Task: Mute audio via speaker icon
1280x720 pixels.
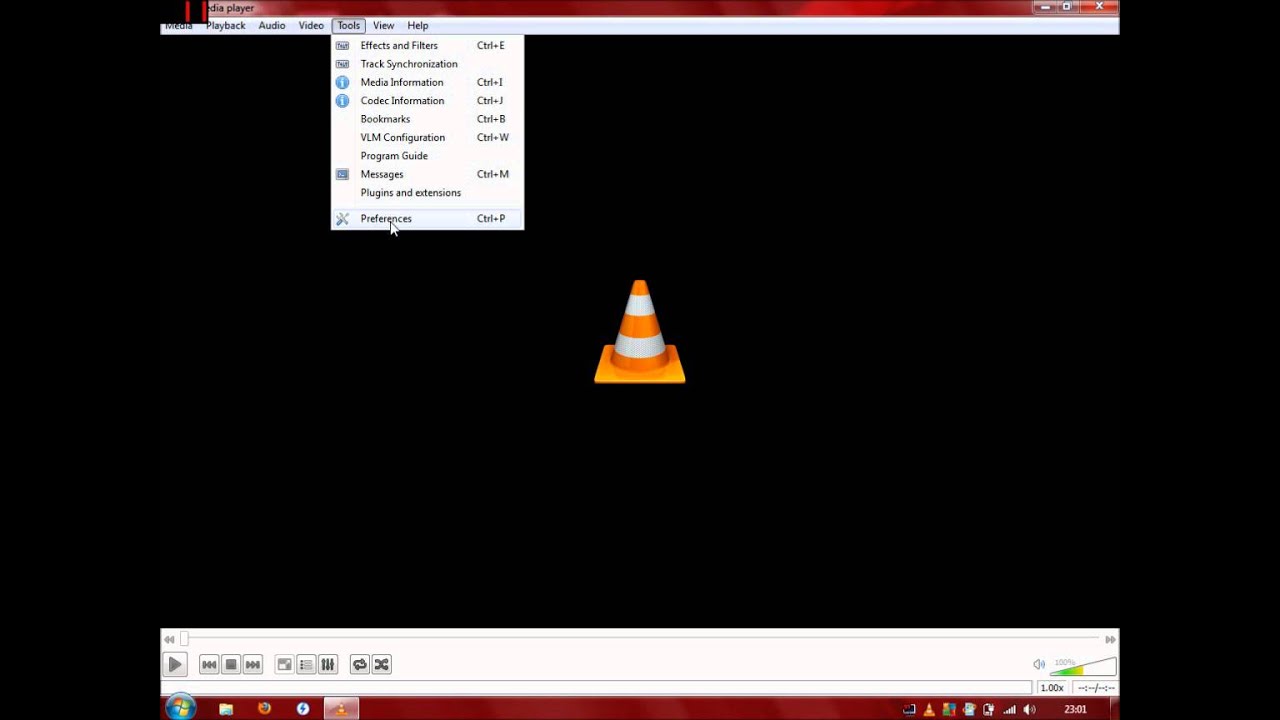Action: [x=1039, y=665]
